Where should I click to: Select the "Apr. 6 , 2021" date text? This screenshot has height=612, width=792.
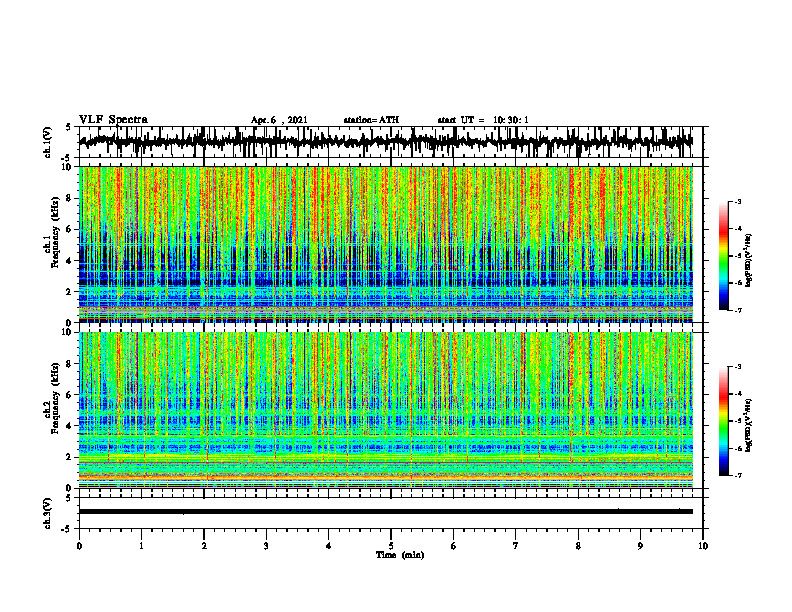279,120
